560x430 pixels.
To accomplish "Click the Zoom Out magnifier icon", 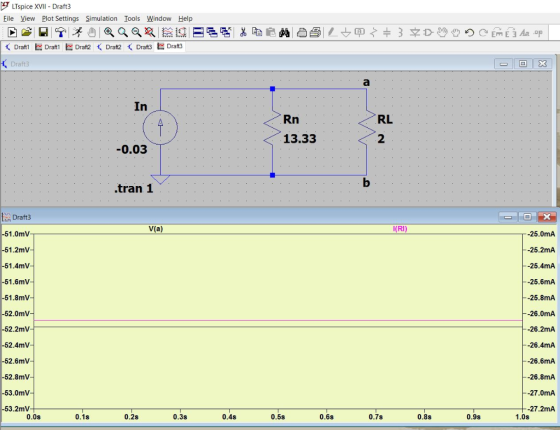I will coord(136,32).
